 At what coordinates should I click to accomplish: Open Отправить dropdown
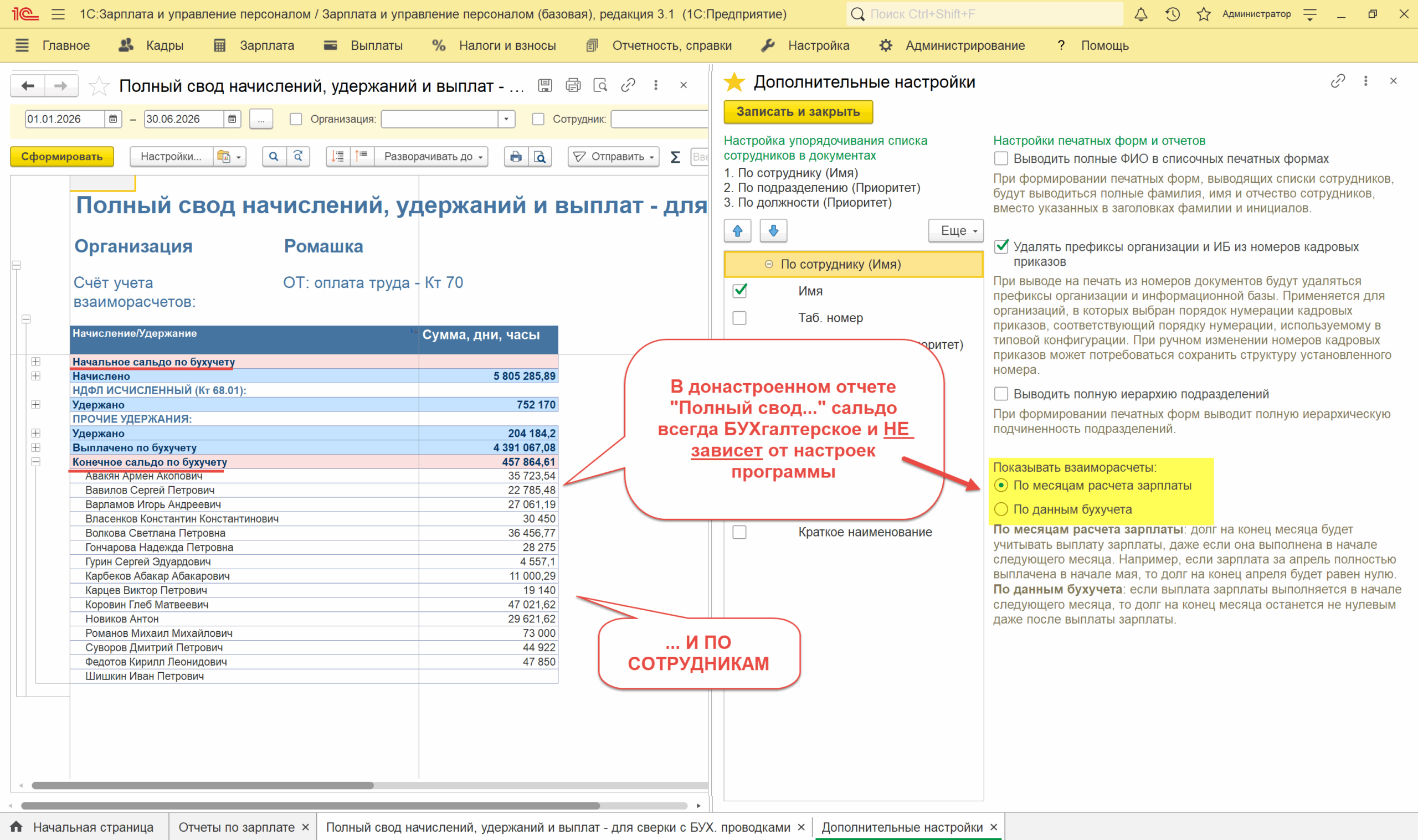pos(614,157)
